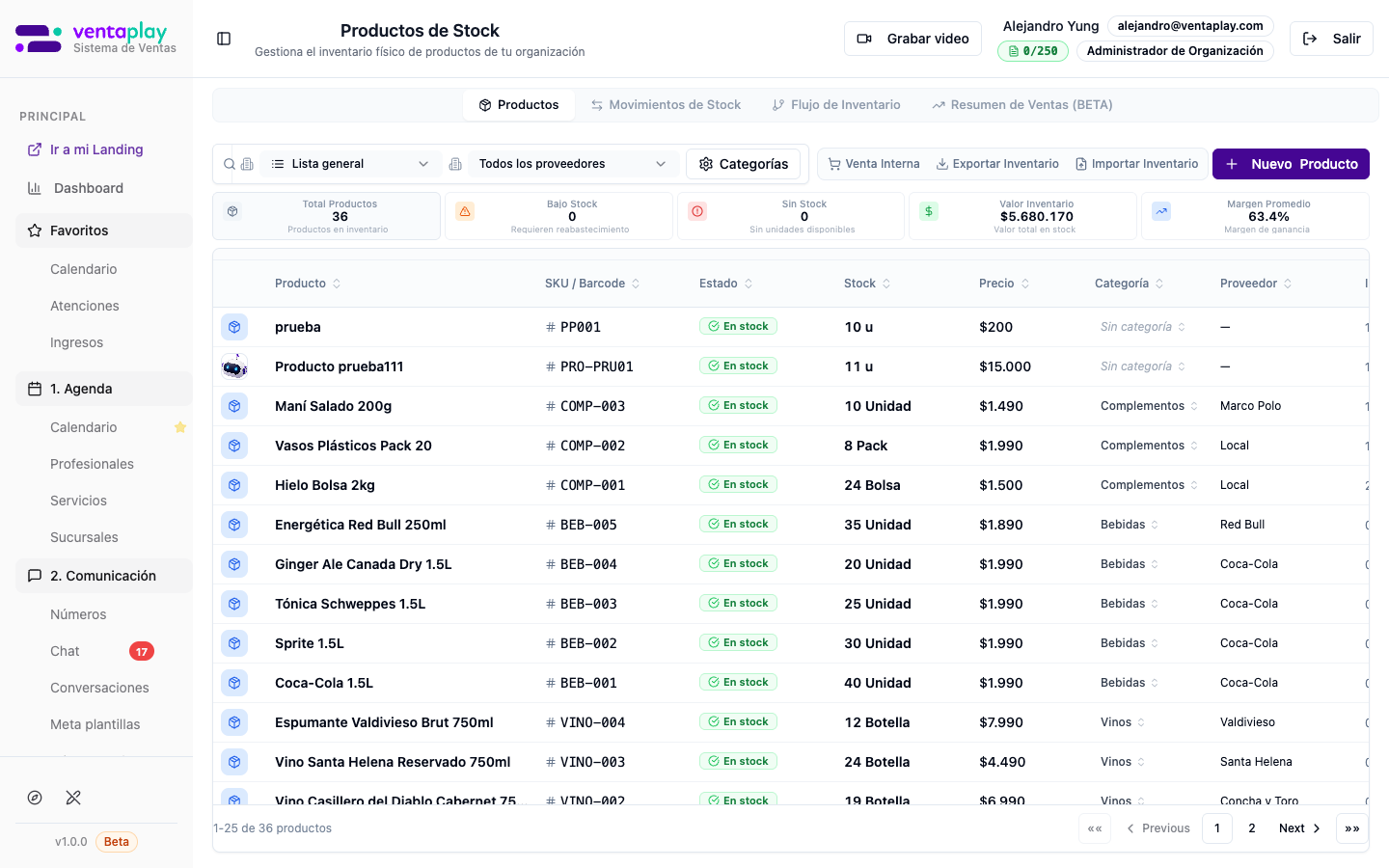Open the search magnifier in the filter bar

(229, 164)
